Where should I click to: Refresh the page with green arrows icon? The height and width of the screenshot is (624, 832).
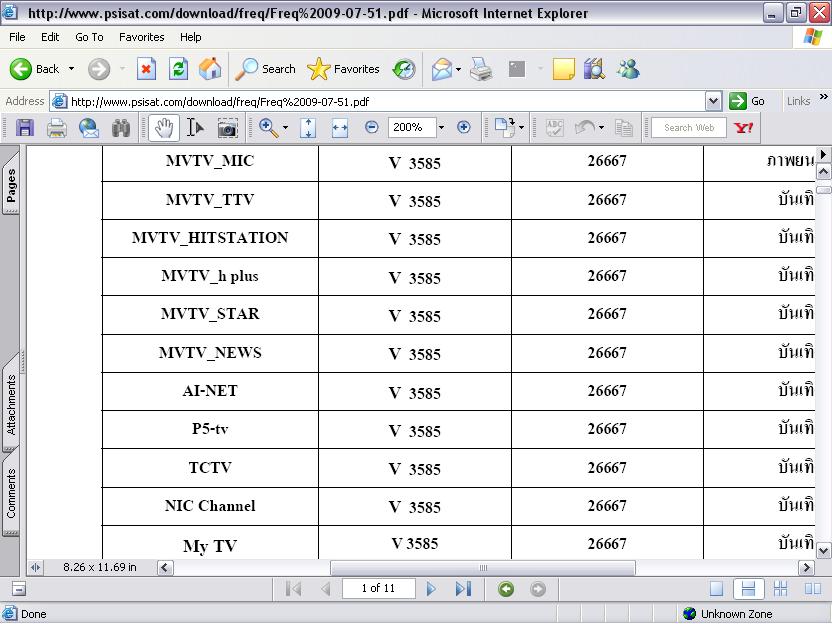tap(178, 69)
